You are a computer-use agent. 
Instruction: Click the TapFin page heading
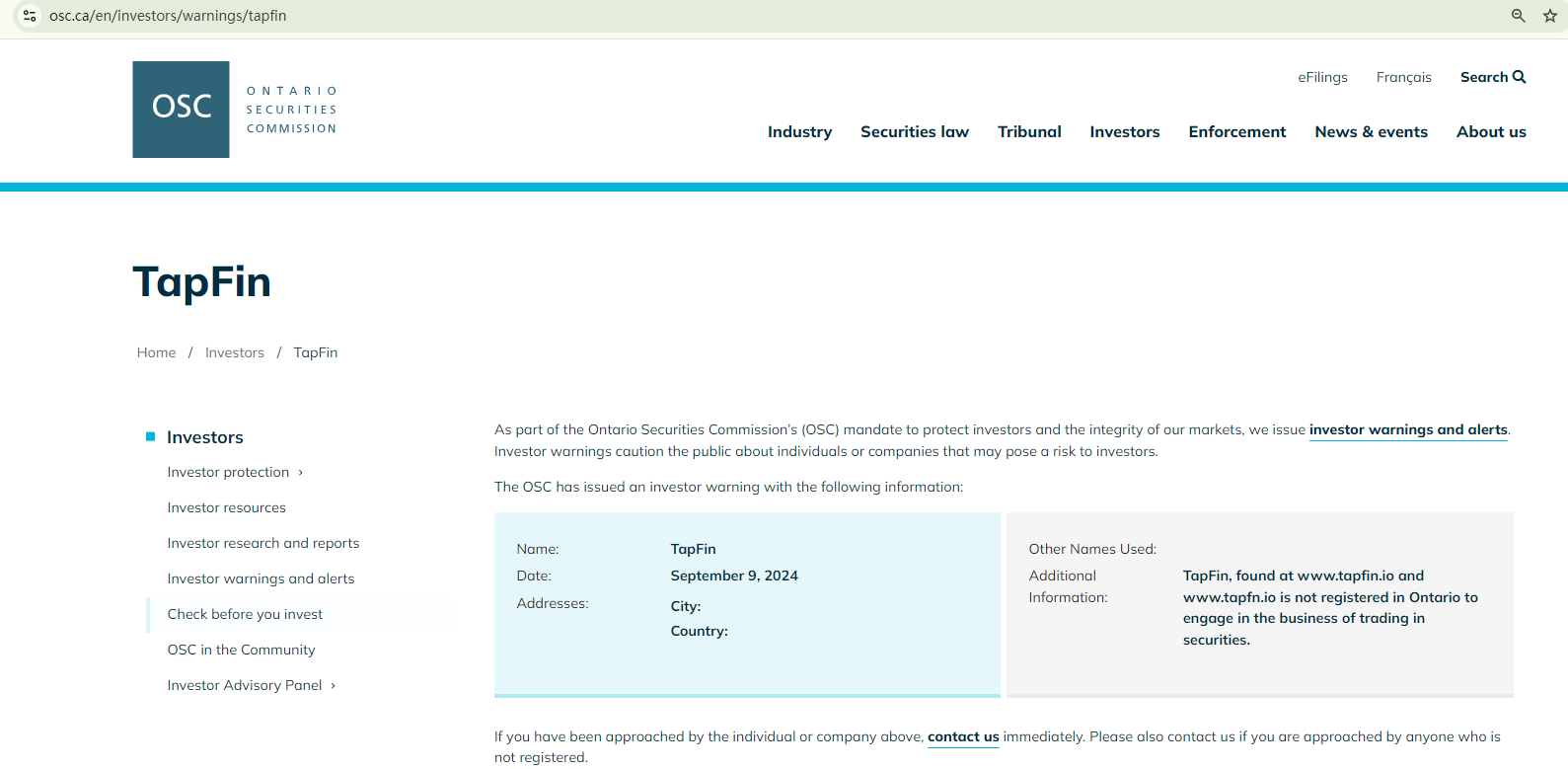click(x=202, y=281)
